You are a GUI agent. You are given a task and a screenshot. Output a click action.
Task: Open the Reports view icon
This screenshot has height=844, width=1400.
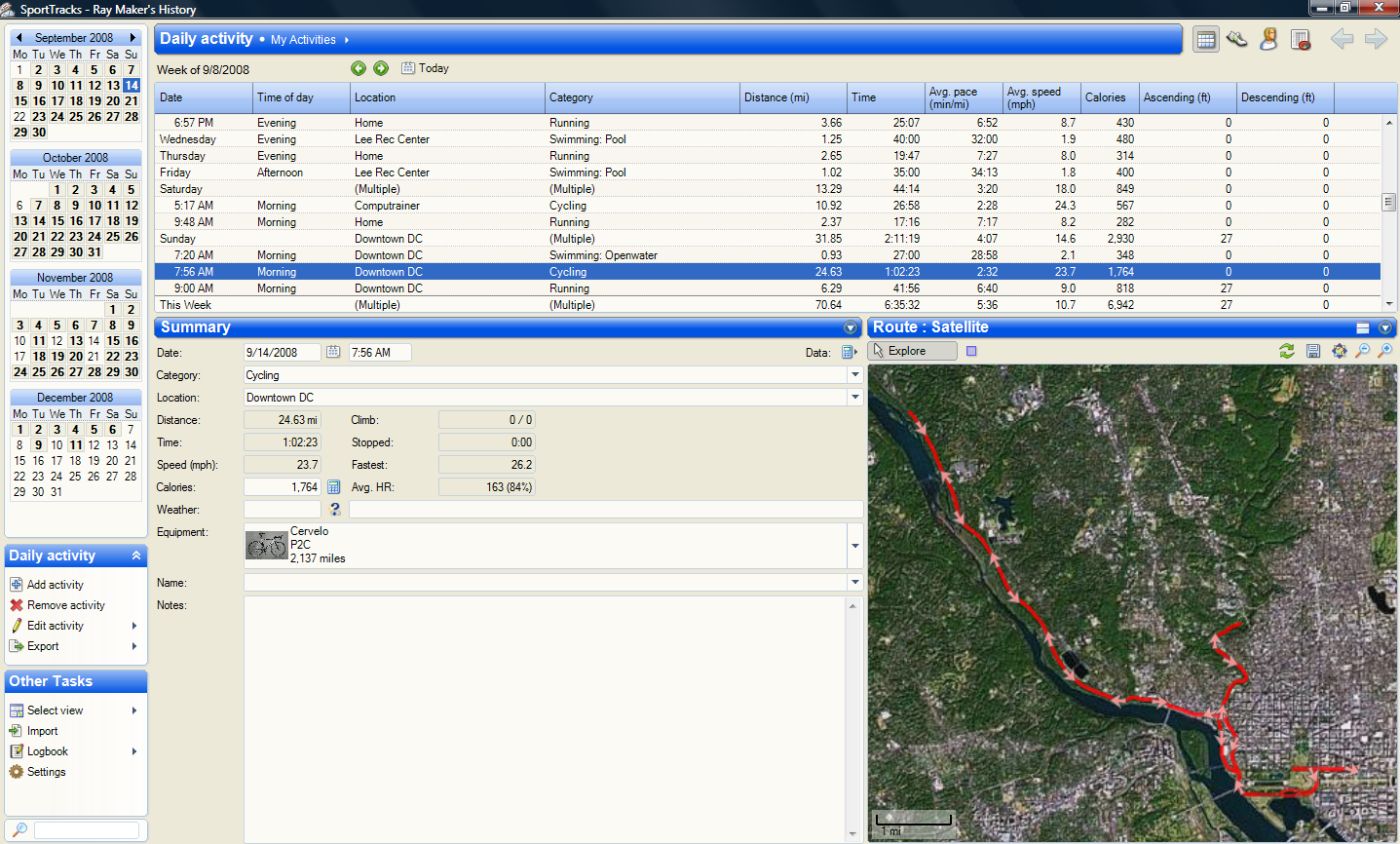point(1300,39)
